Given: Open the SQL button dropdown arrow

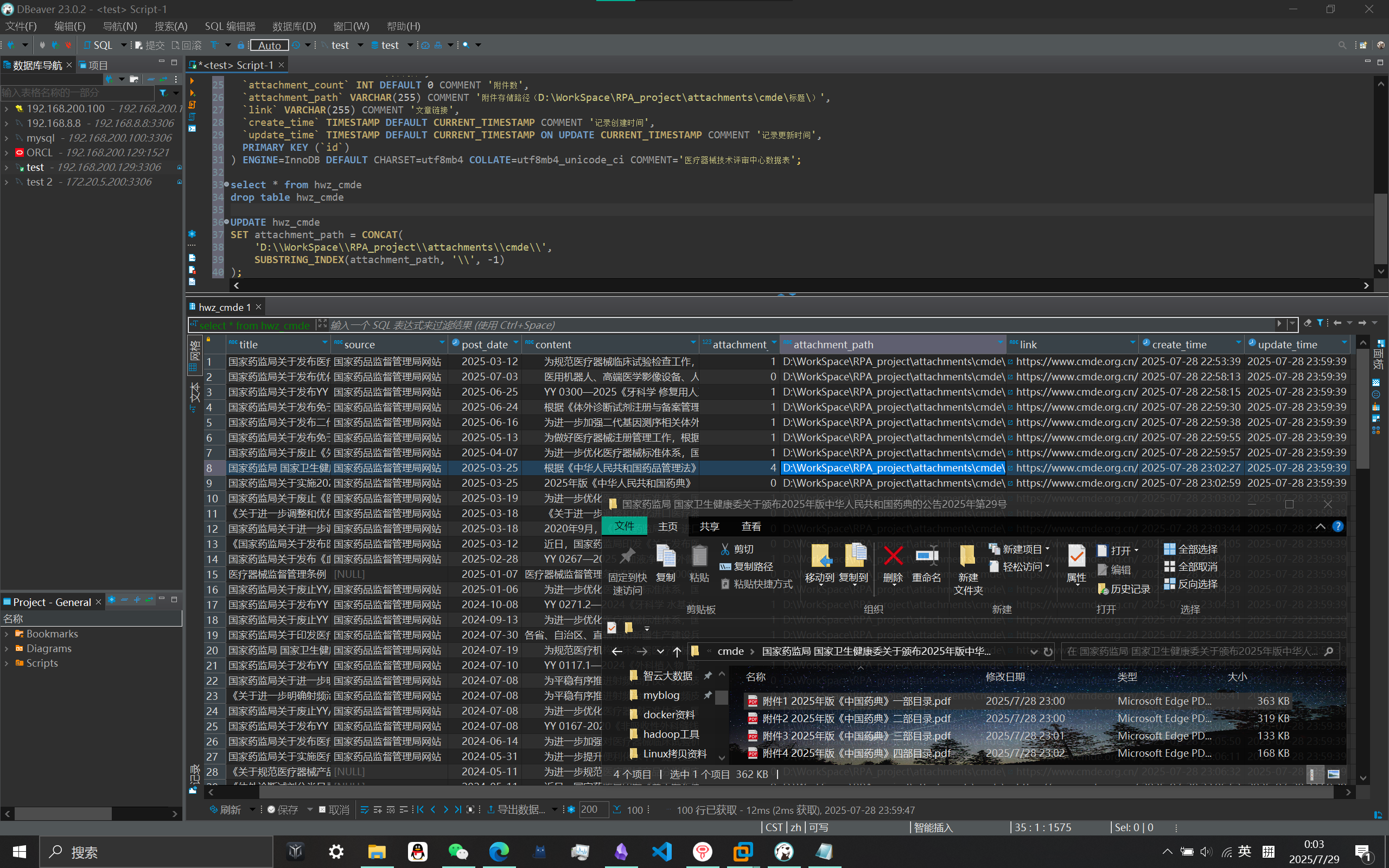Looking at the screenshot, I should (123, 45).
